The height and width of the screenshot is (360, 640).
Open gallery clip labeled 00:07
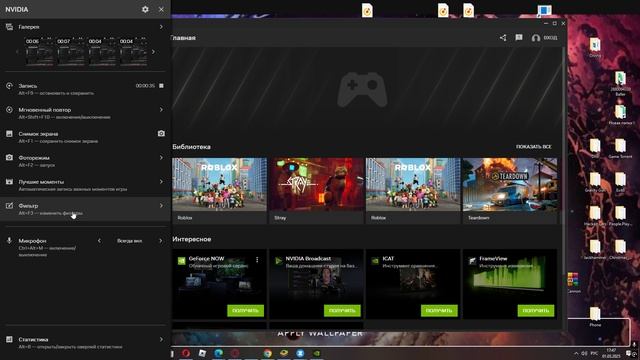[x=71, y=51]
